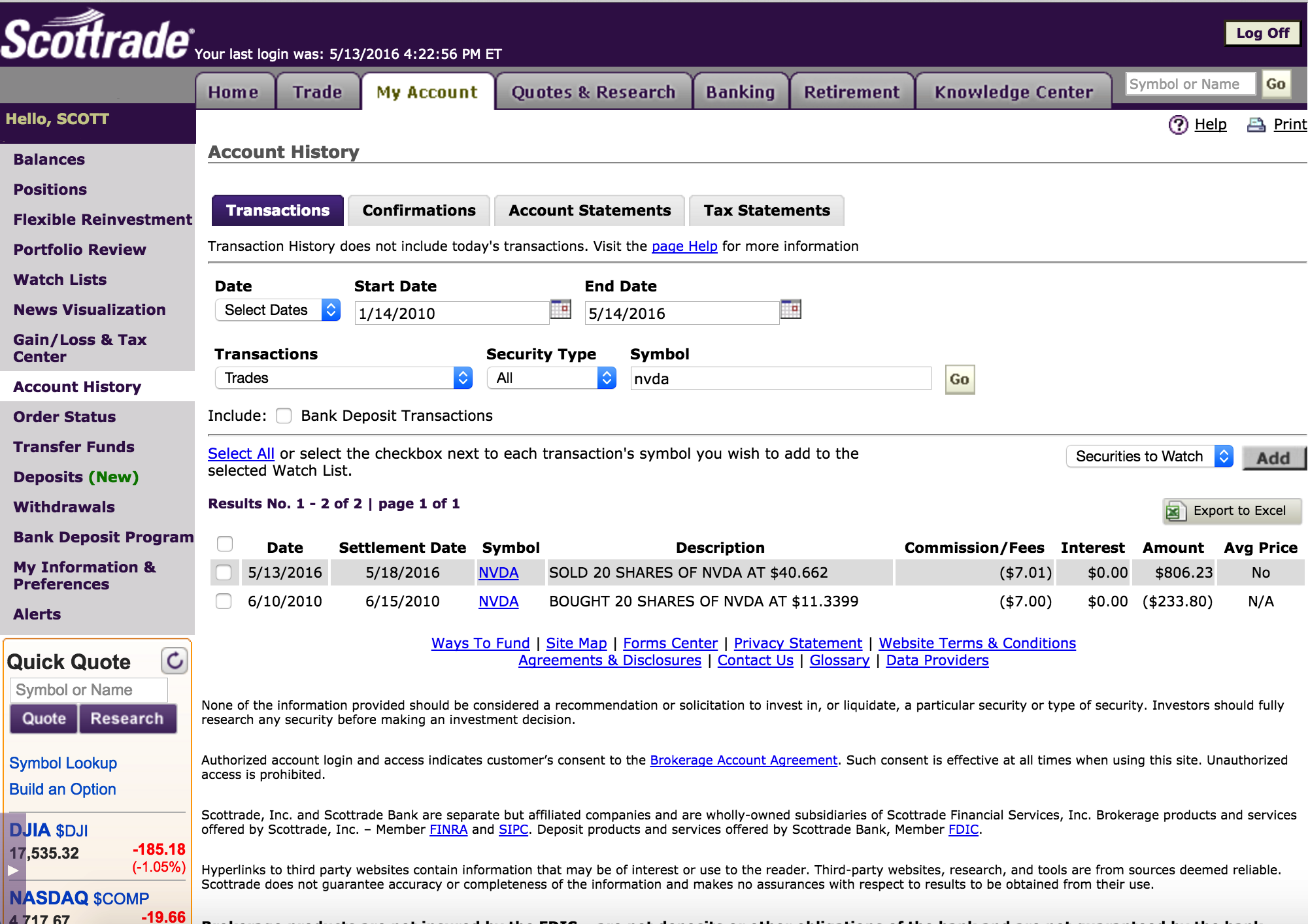Viewport: 1308px width, 924px height.
Task: Check the 6/10/2010 NVDA bought transaction
Action: click(x=224, y=602)
